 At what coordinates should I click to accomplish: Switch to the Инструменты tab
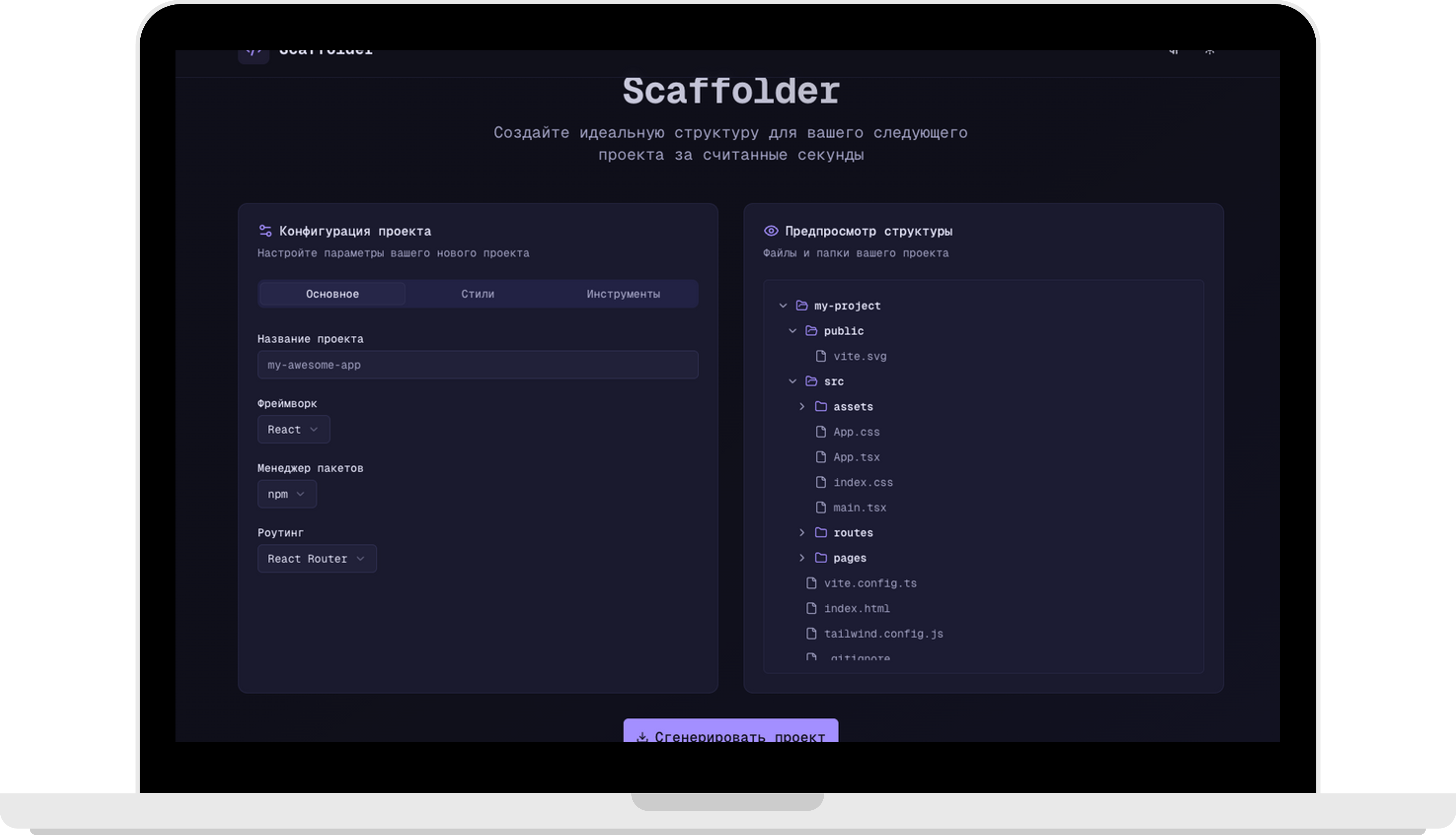pyautogui.click(x=623, y=294)
